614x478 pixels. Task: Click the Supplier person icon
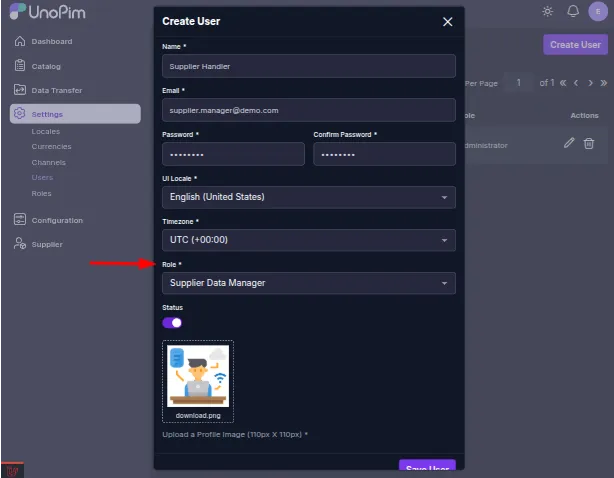coord(20,244)
